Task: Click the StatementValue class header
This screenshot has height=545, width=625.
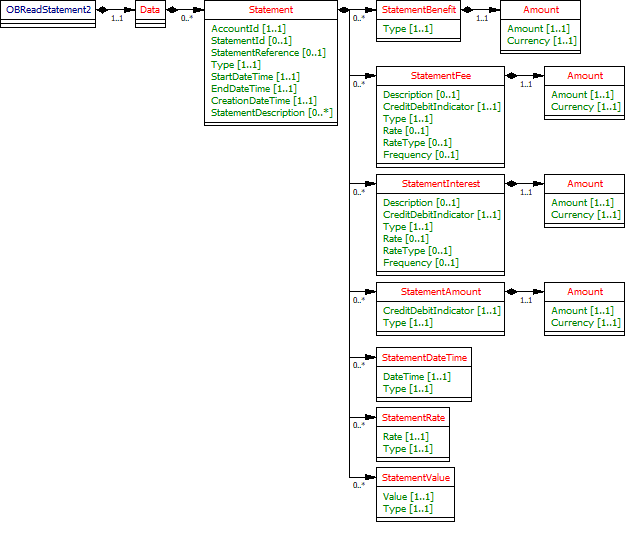Action: 415,478
